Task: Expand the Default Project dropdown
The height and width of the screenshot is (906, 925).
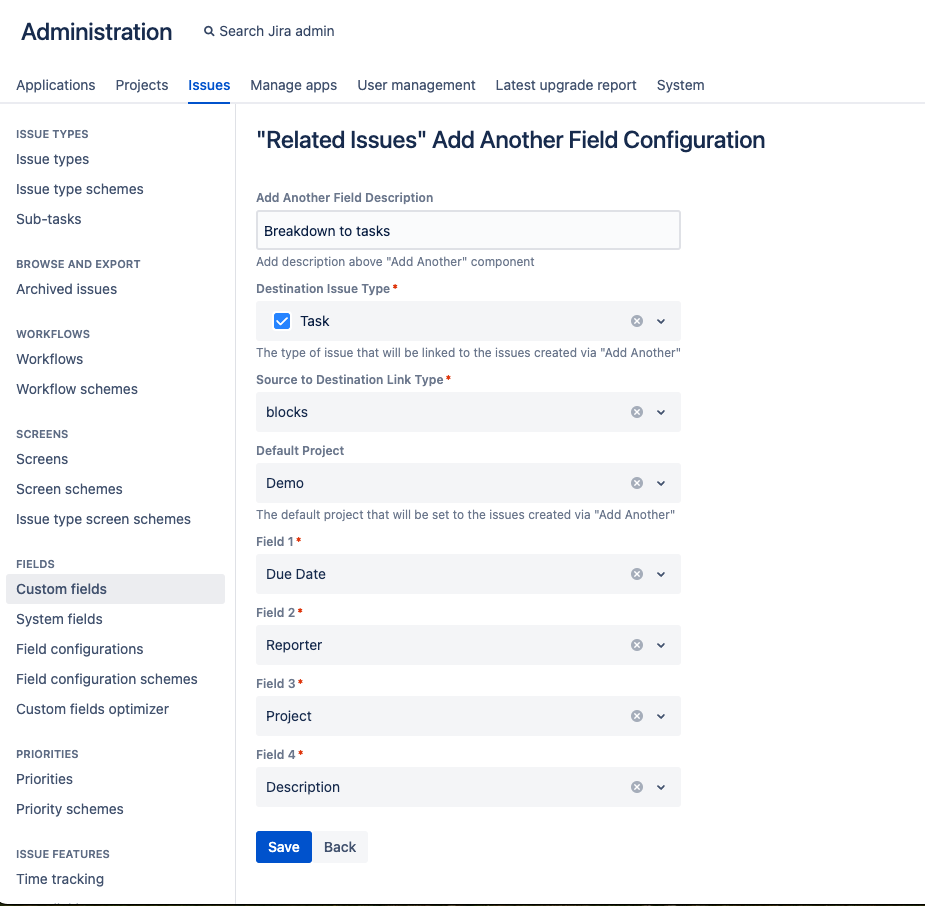Action: pos(661,483)
